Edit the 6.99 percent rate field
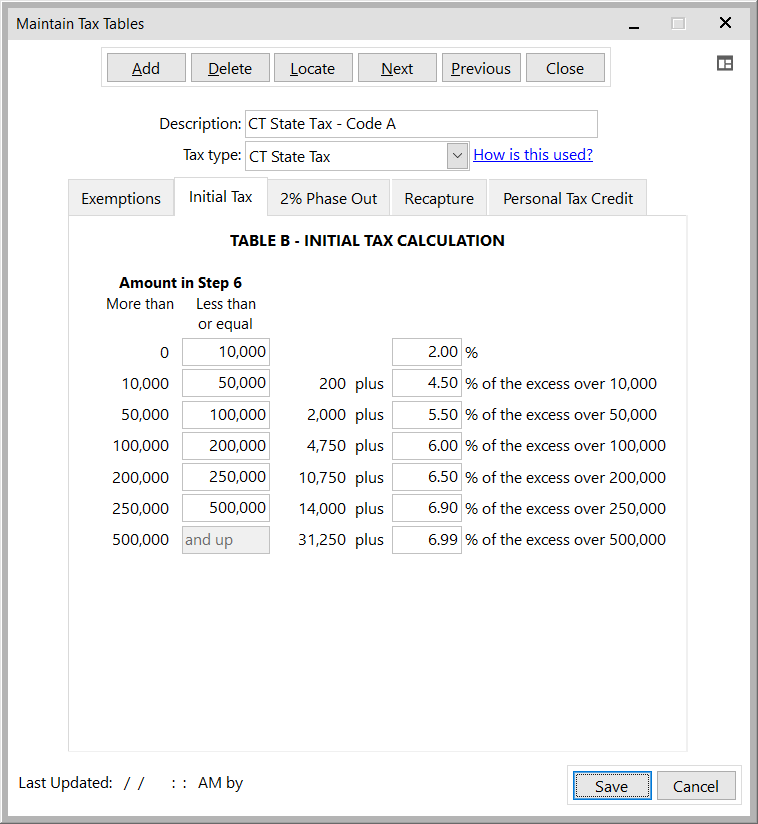758x824 pixels. 427,540
